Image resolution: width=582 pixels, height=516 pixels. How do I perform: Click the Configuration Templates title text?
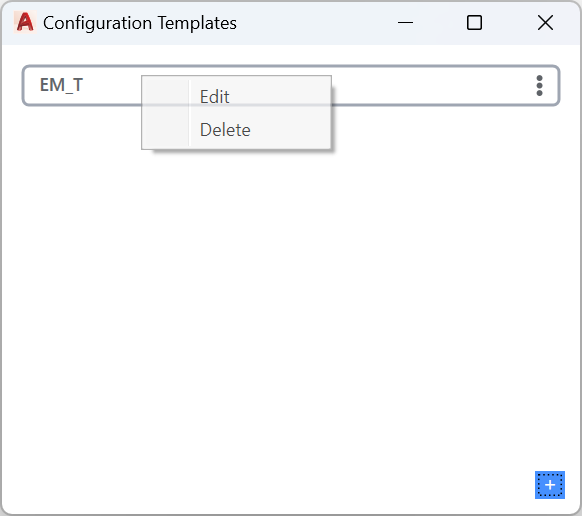point(140,23)
